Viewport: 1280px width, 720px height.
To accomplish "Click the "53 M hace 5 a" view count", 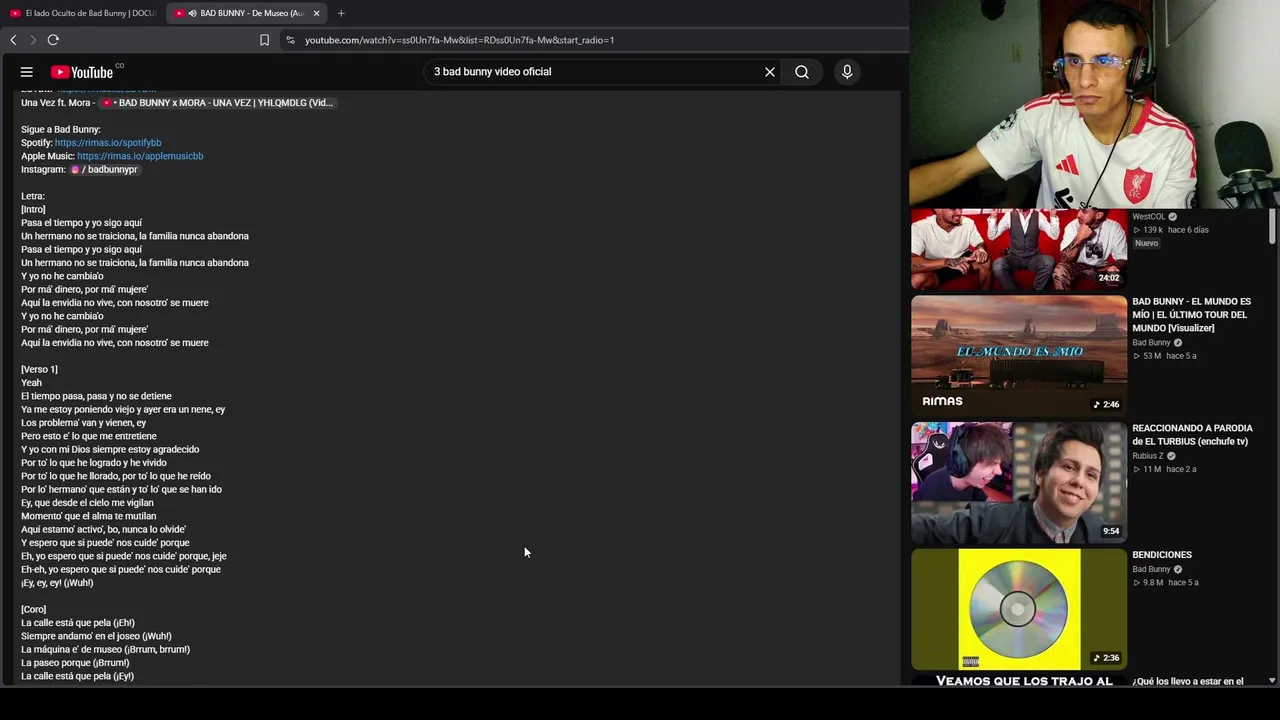I will 1164,356.
